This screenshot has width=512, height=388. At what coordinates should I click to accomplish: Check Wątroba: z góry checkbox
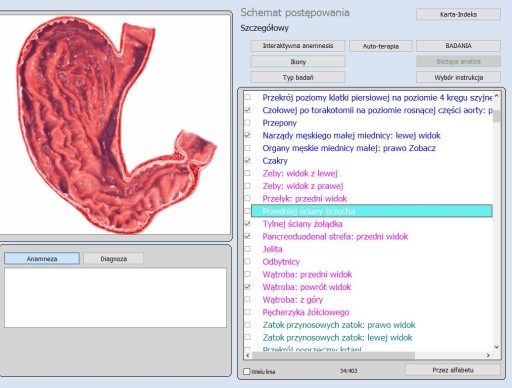(x=248, y=300)
